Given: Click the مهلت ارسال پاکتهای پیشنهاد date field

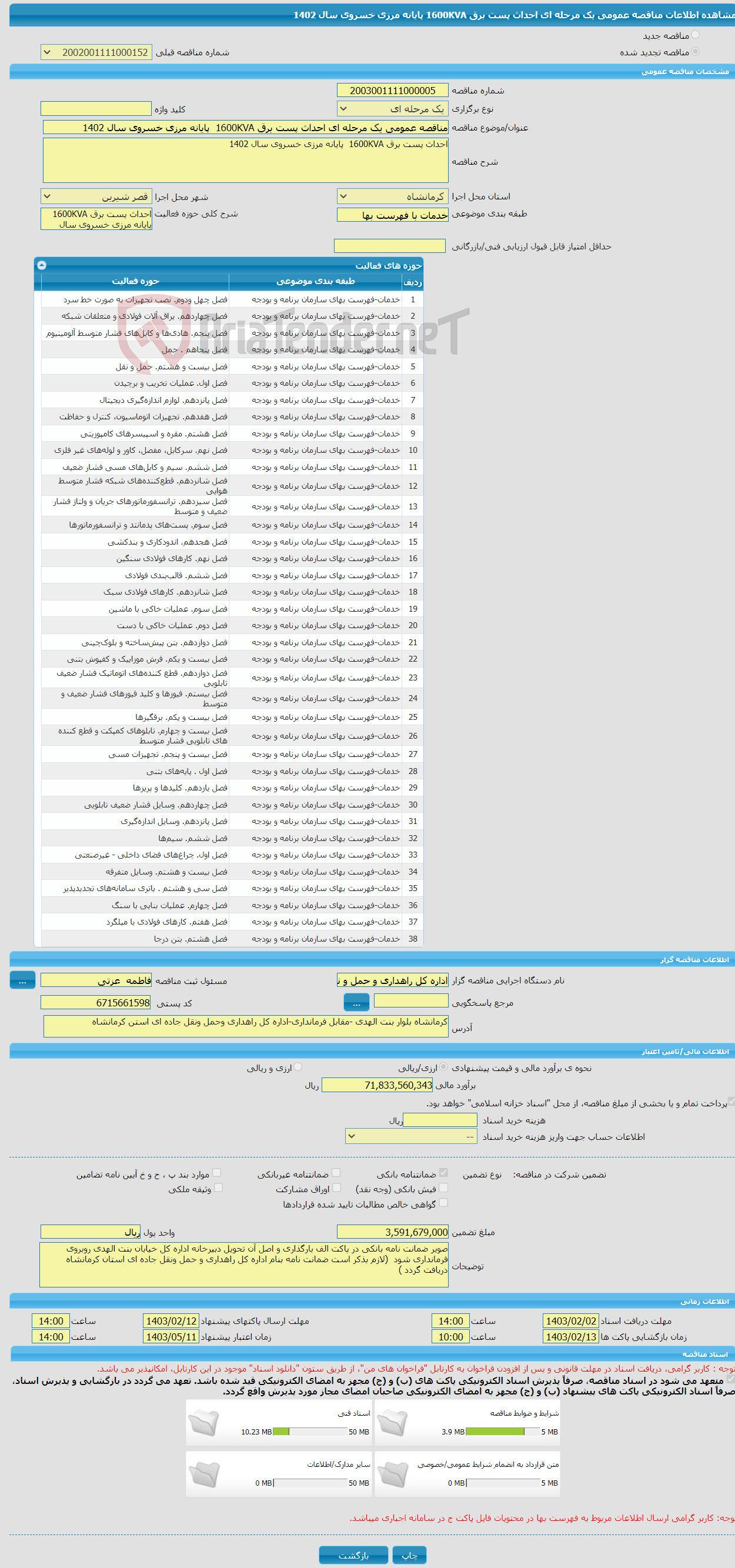Looking at the screenshot, I should pos(171,1320).
